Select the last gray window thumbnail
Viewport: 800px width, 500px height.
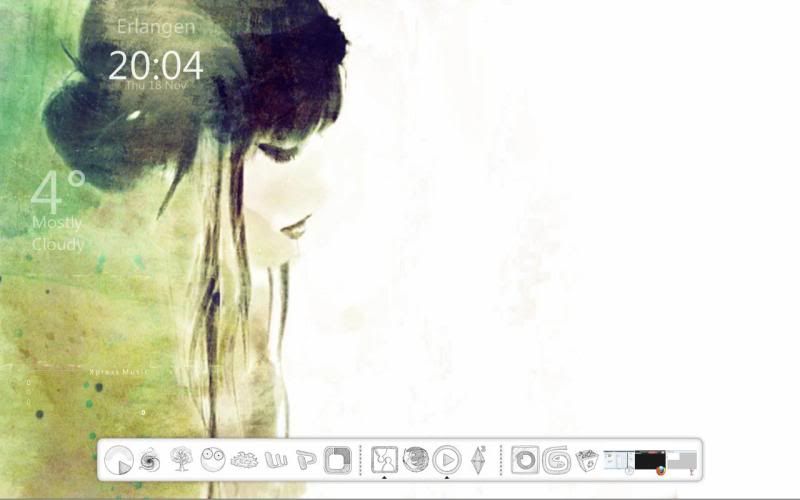(681, 461)
